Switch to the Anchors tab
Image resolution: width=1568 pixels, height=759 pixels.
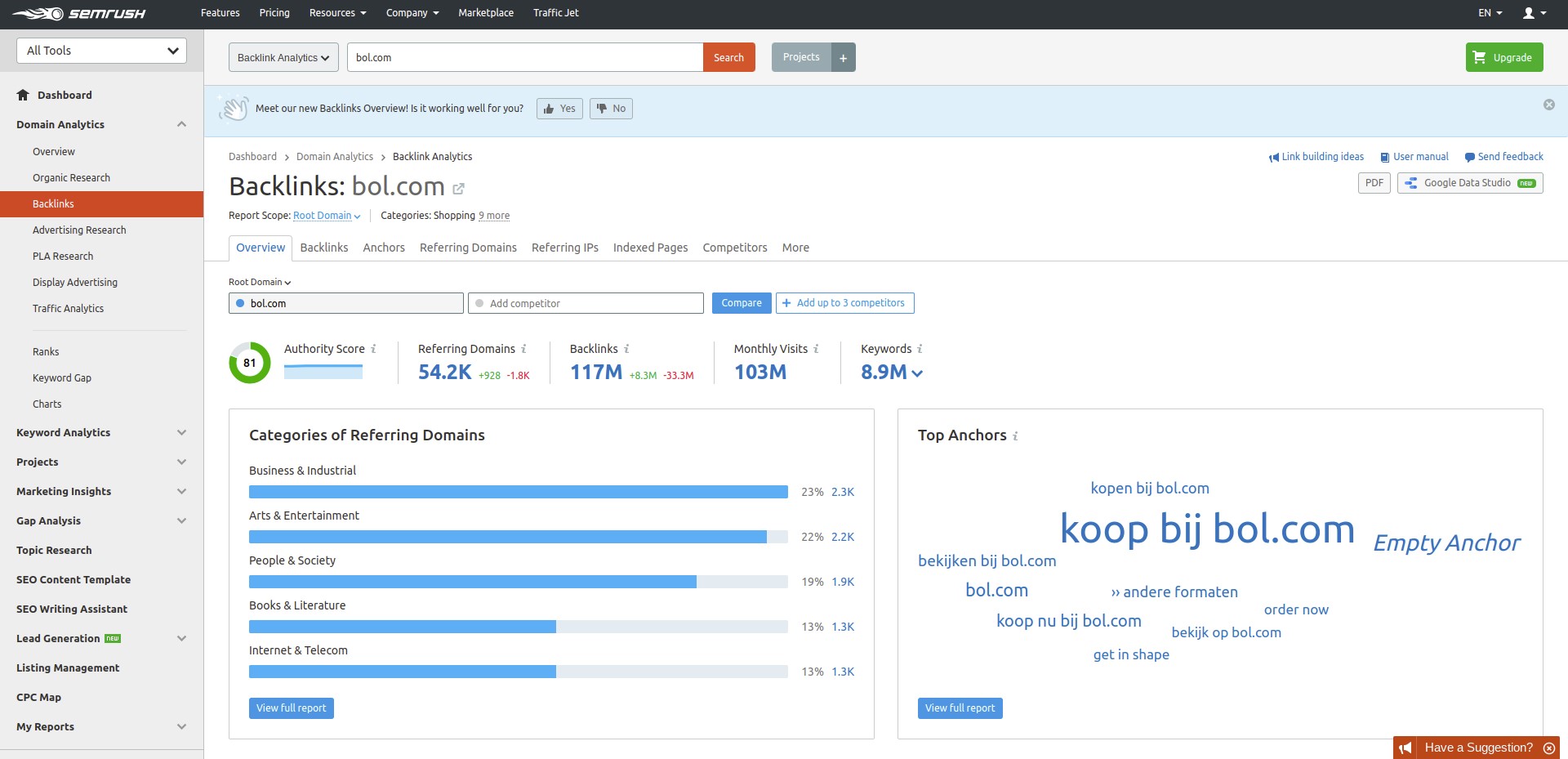384,248
